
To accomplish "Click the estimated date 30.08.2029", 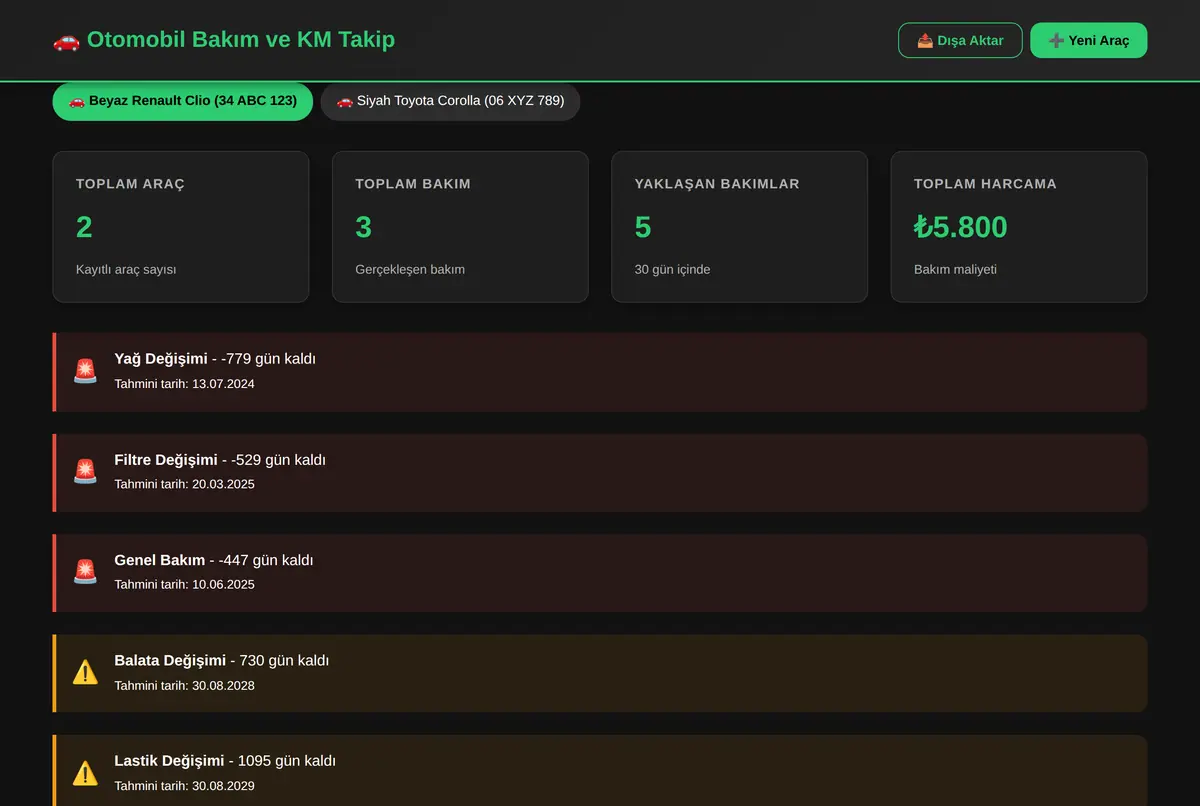I will [x=223, y=786].
